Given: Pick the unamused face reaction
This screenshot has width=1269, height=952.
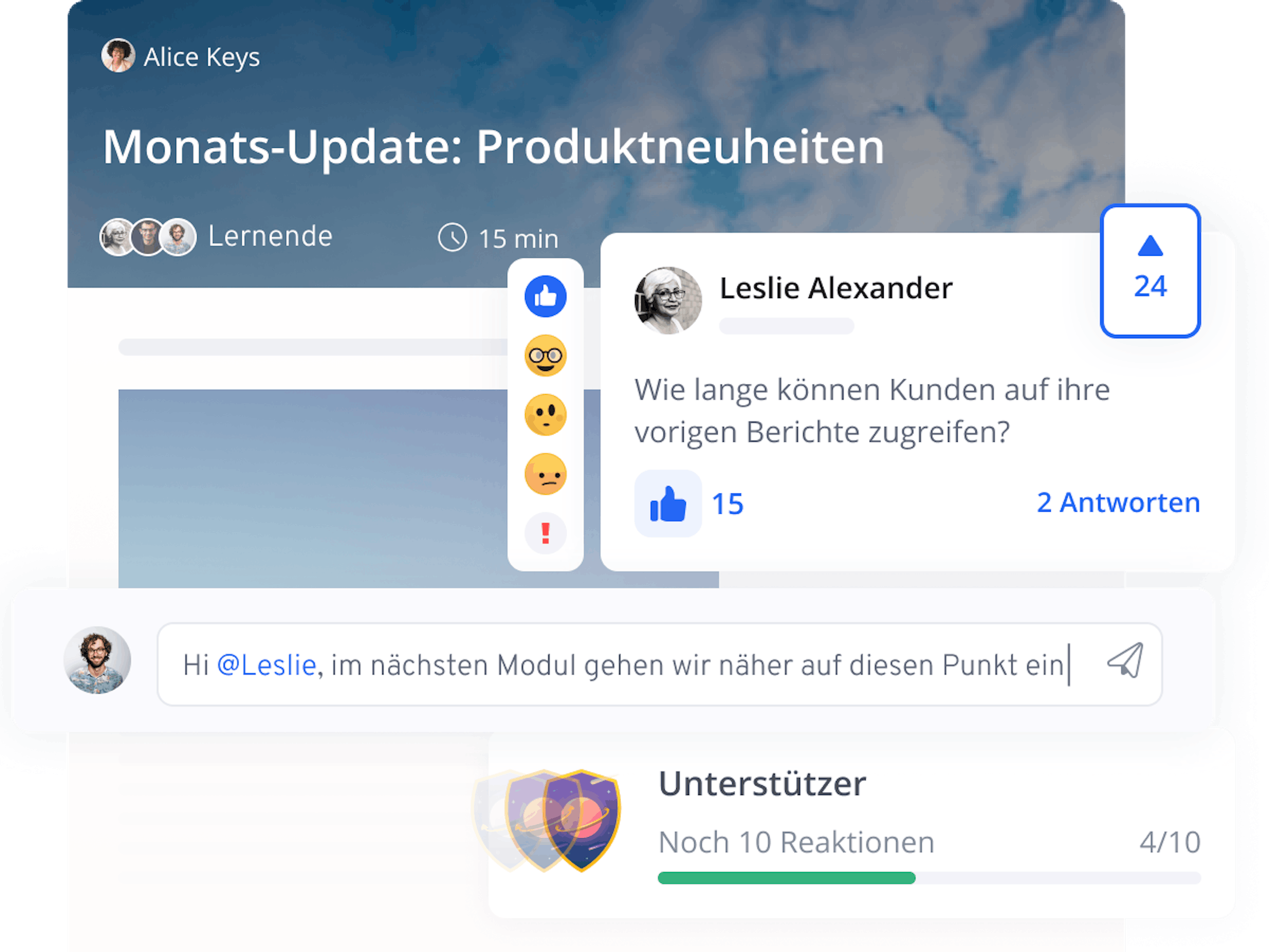Looking at the screenshot, I should pyautogui.click(x=546, y=475).
